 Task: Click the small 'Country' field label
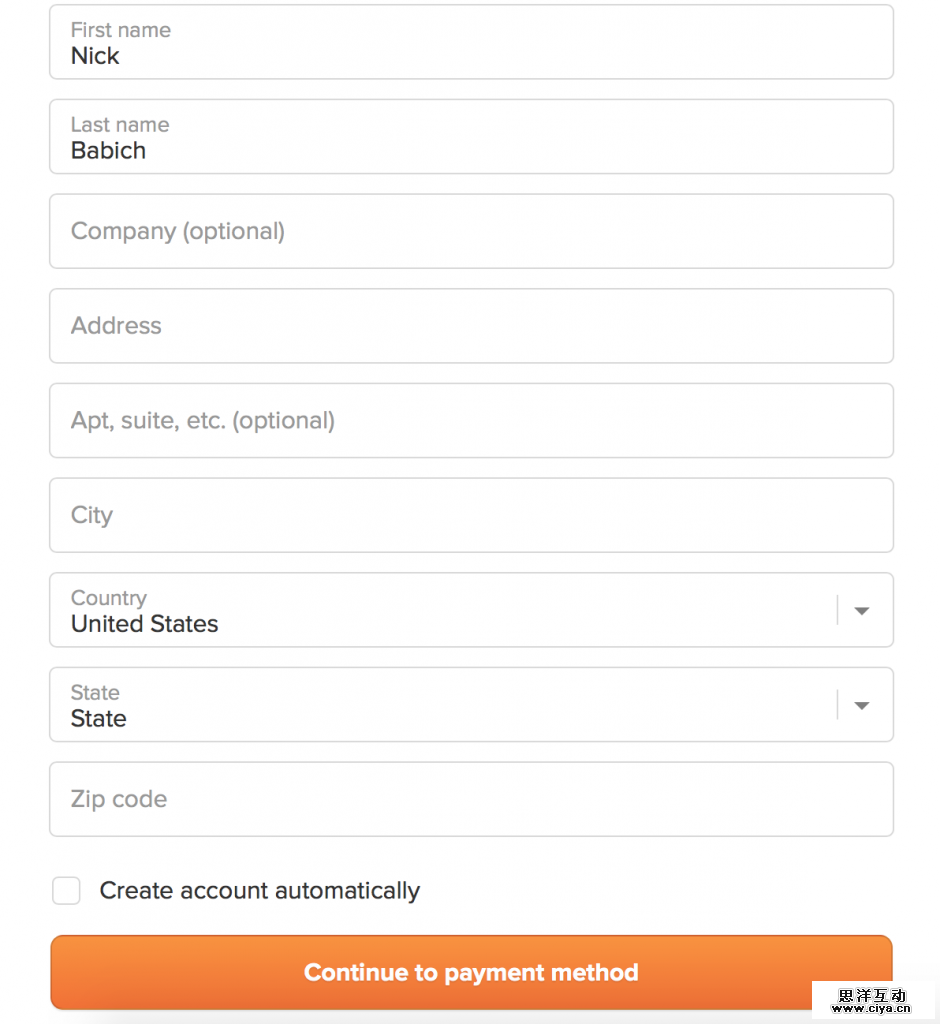(108, 598)
